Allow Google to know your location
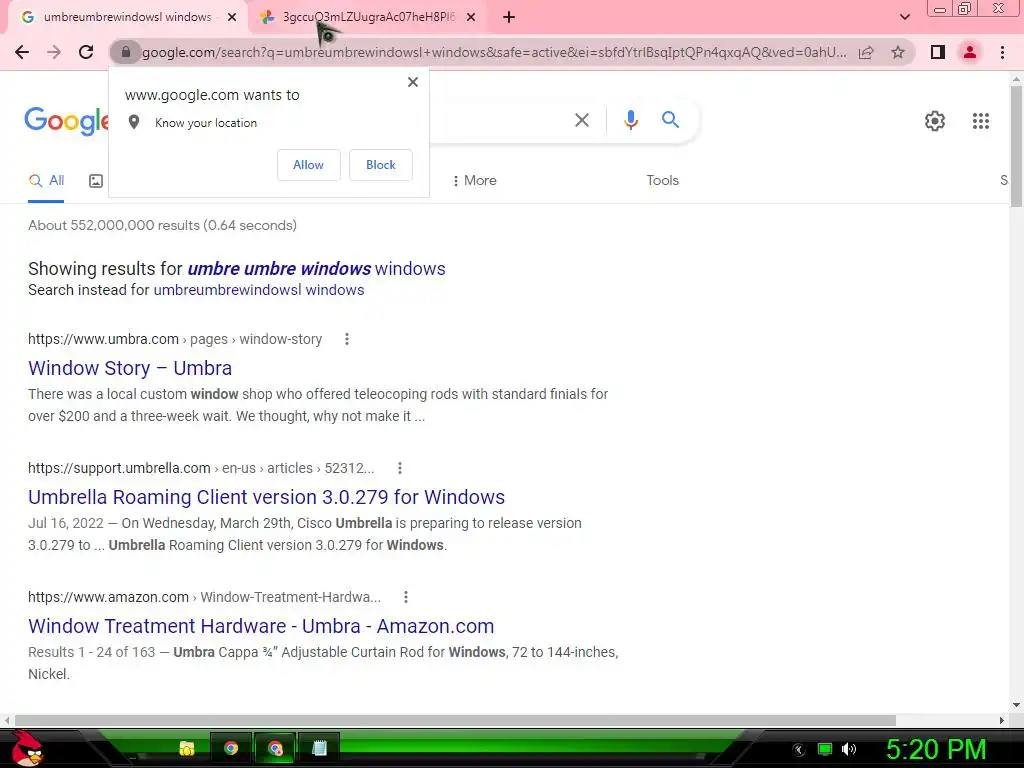The image size is (1024, 768). pyautogui.click(x=308, y=165)
